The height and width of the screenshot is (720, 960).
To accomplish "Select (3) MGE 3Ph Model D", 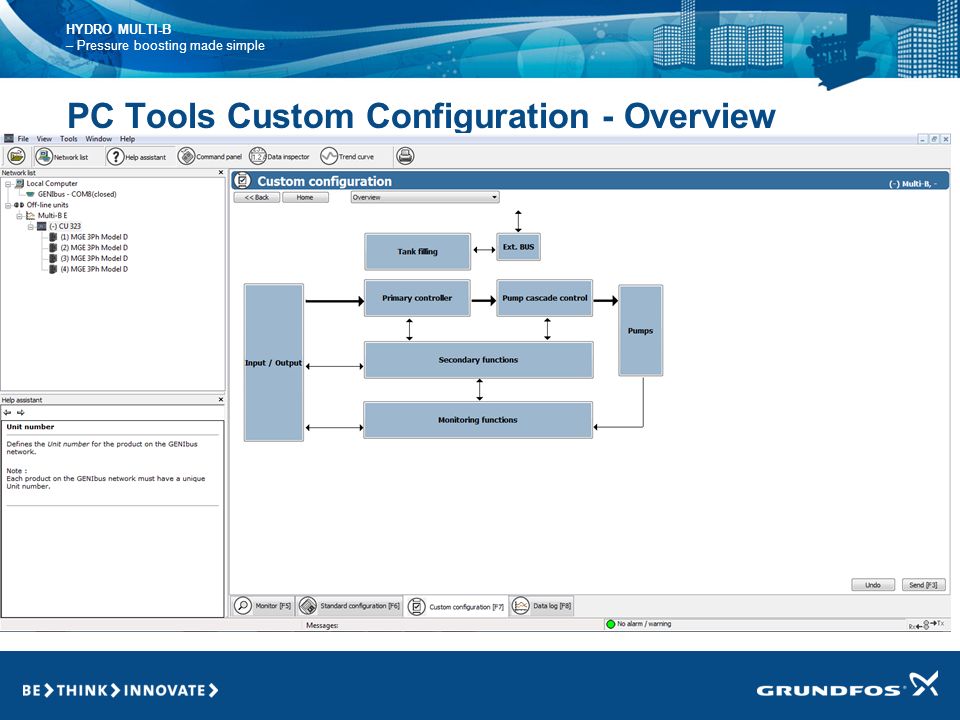I will (94, 258).
